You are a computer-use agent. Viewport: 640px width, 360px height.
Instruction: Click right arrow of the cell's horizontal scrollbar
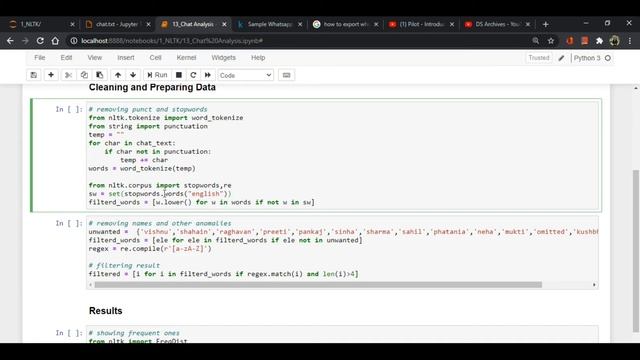coord(594,284)
